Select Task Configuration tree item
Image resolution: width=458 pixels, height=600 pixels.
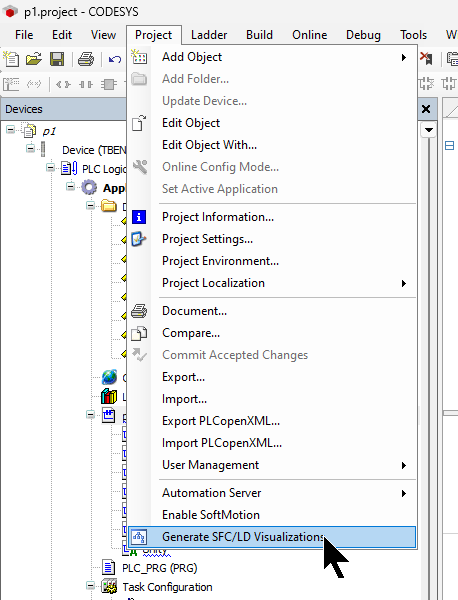point(167,587)
